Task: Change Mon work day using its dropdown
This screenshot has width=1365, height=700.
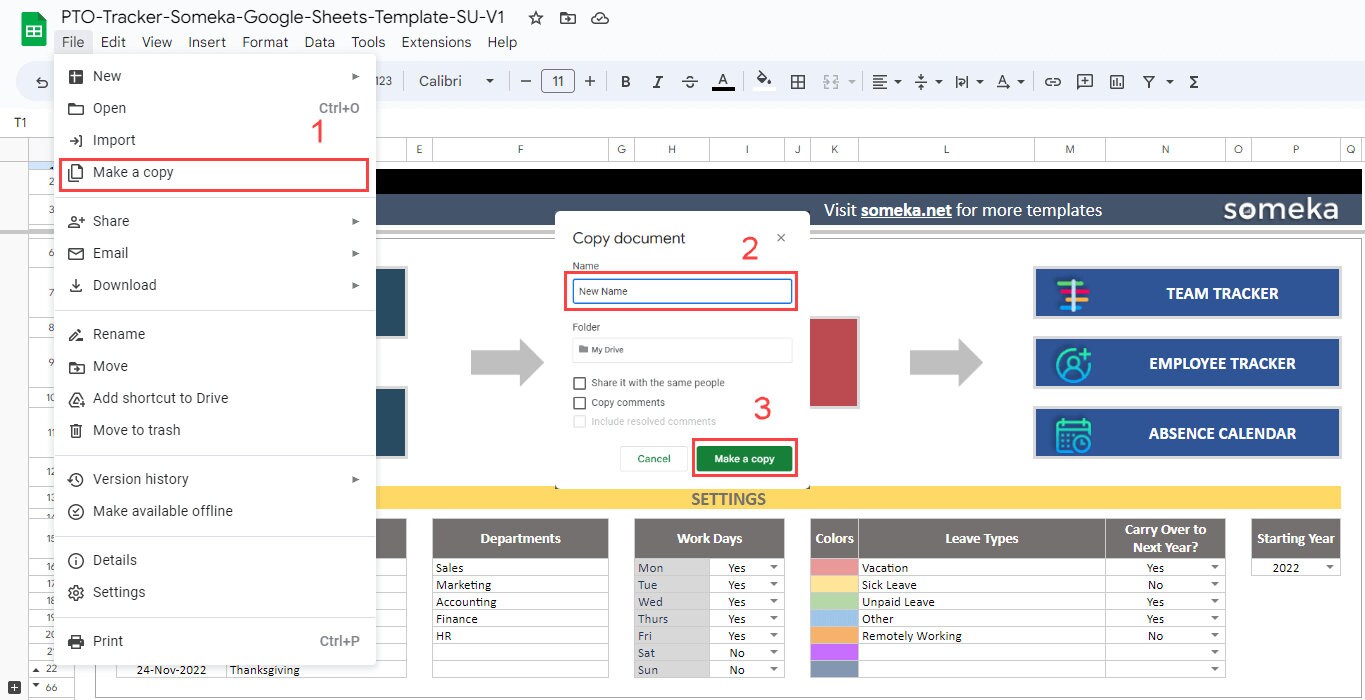Action: pos(773,567)
